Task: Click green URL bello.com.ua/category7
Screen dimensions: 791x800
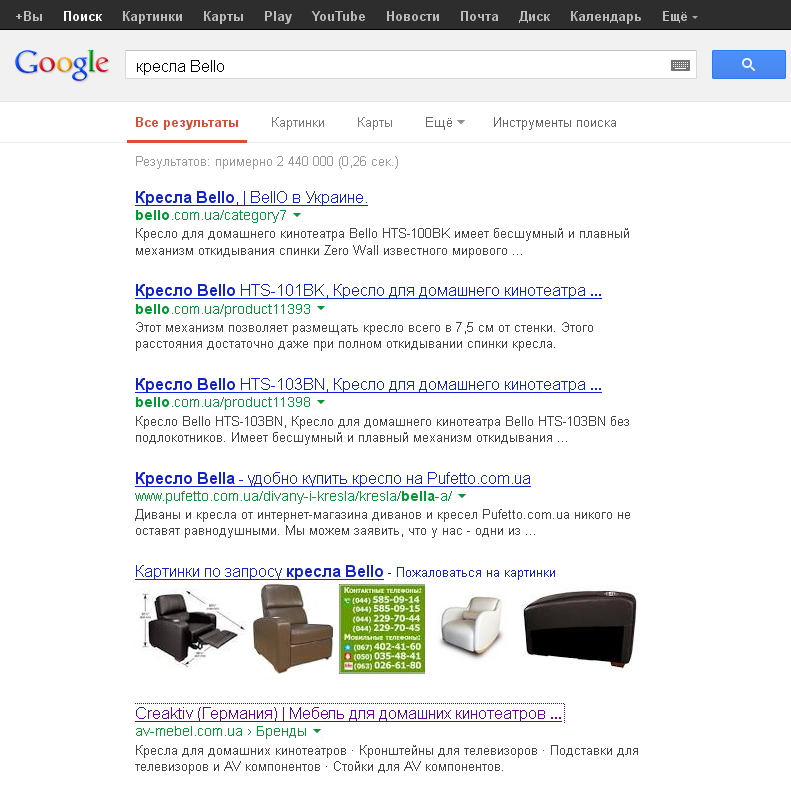Action: coord(211,215)
